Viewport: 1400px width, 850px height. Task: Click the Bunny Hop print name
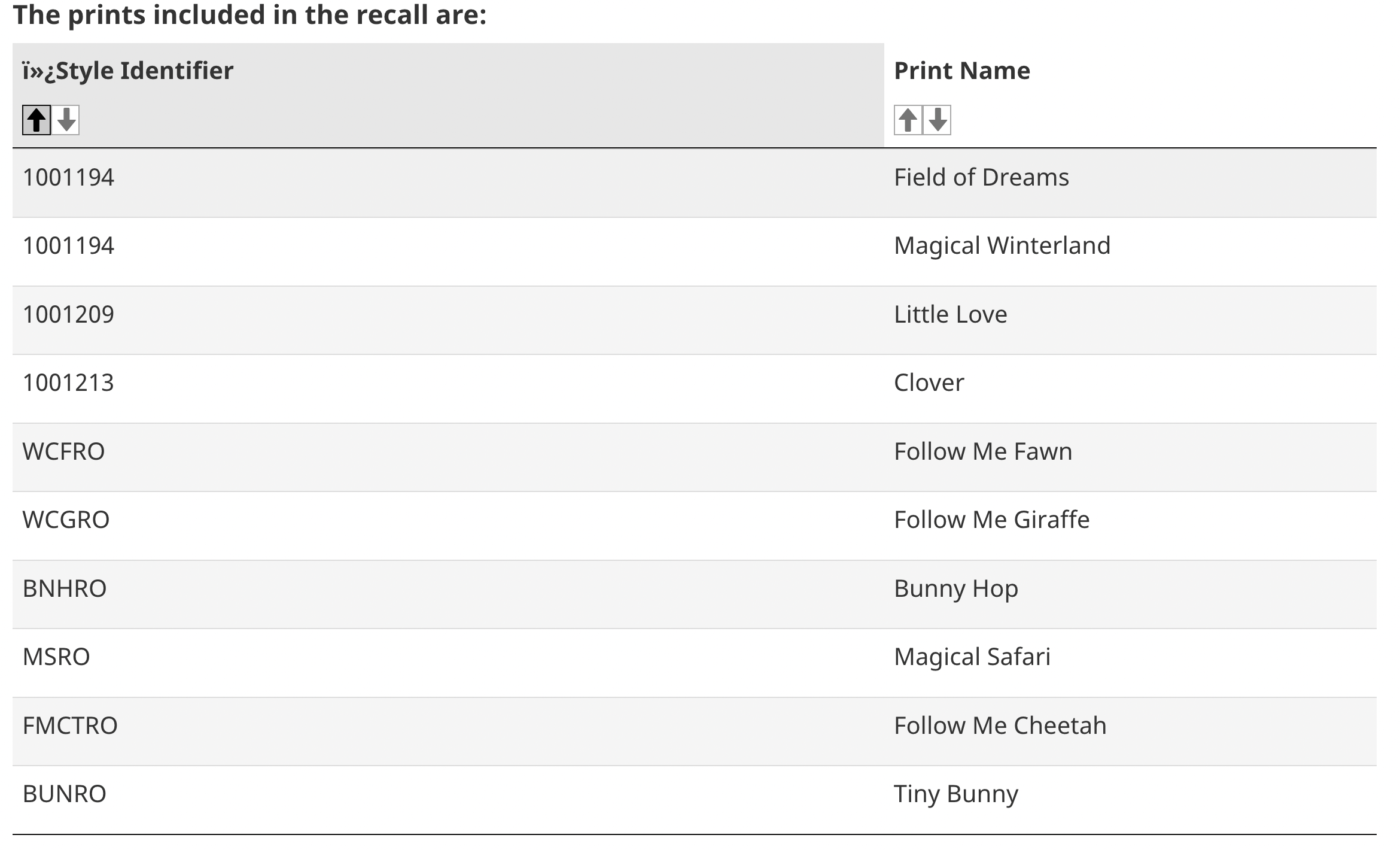tap(955, 589)
